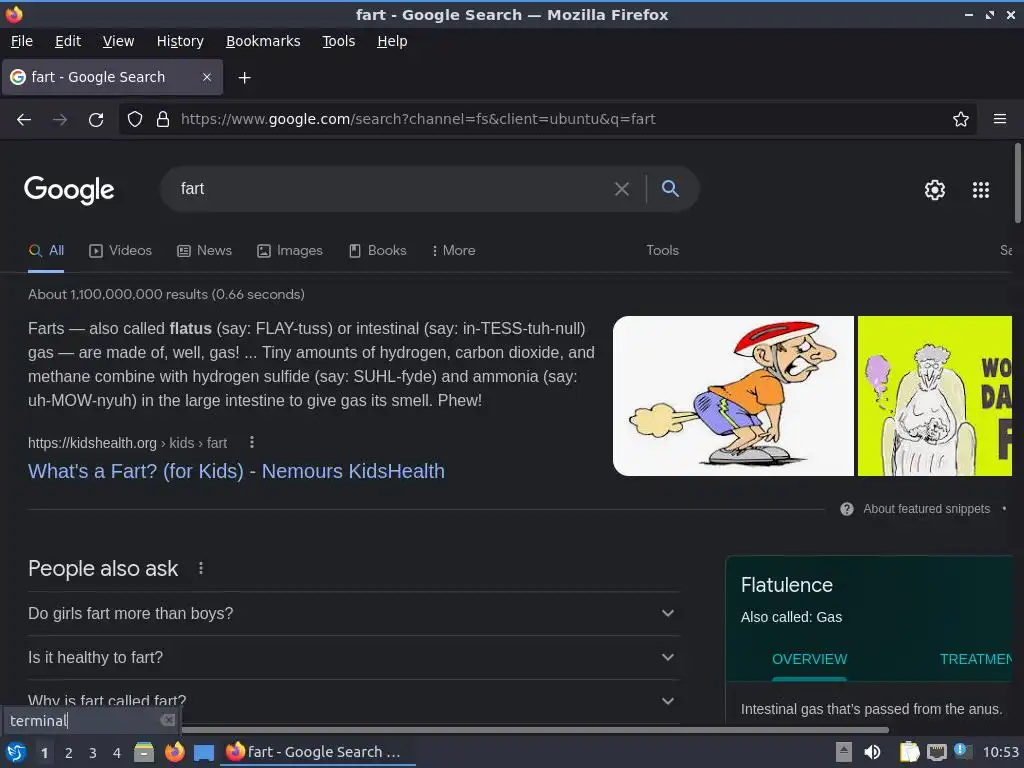Screen dimensions: 1024x768
Task: Click the Firefox window taskbar button
Action: pyautogui.click(x=318, y=752)
